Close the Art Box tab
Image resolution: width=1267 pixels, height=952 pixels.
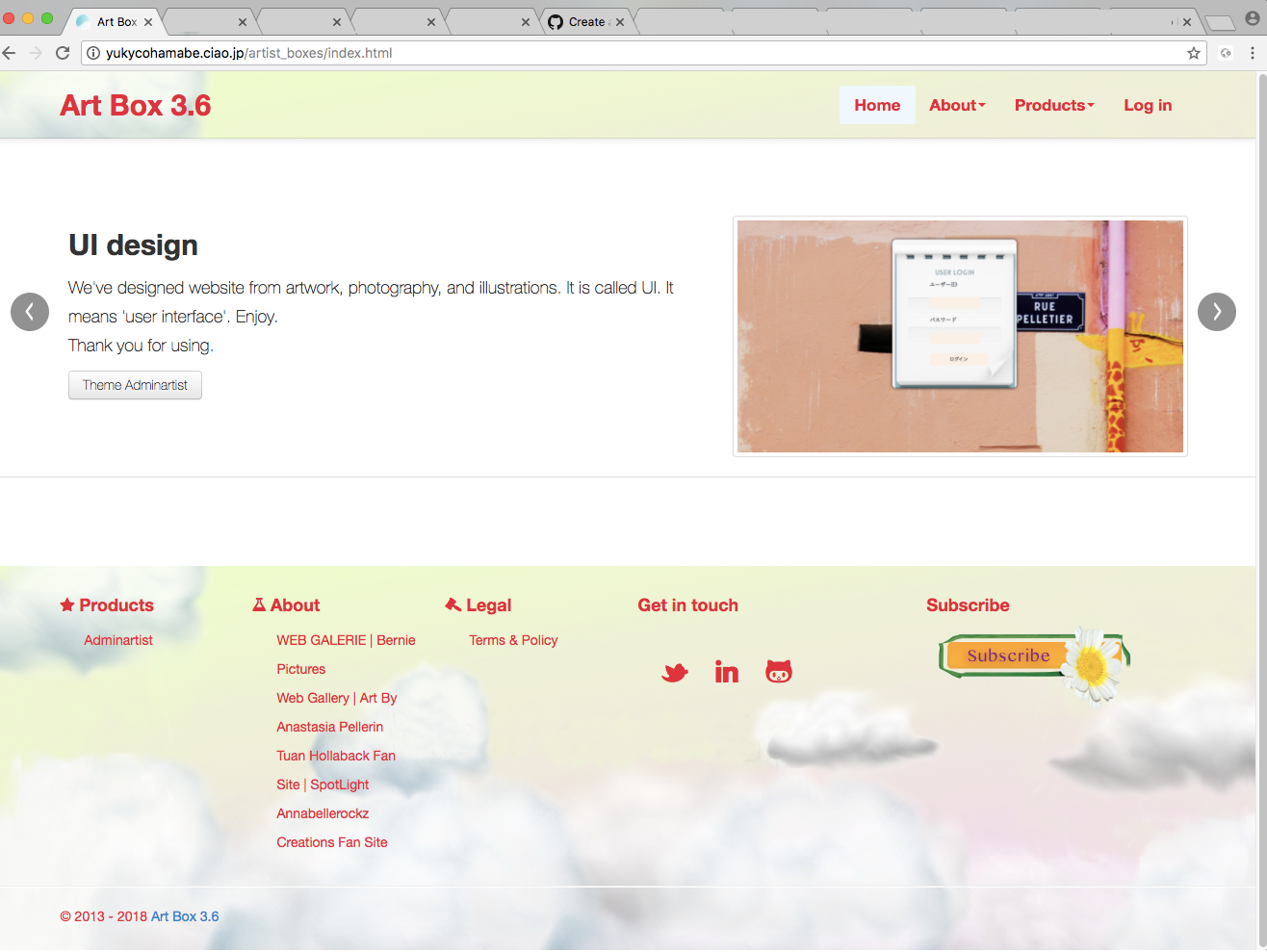point(148,22)
